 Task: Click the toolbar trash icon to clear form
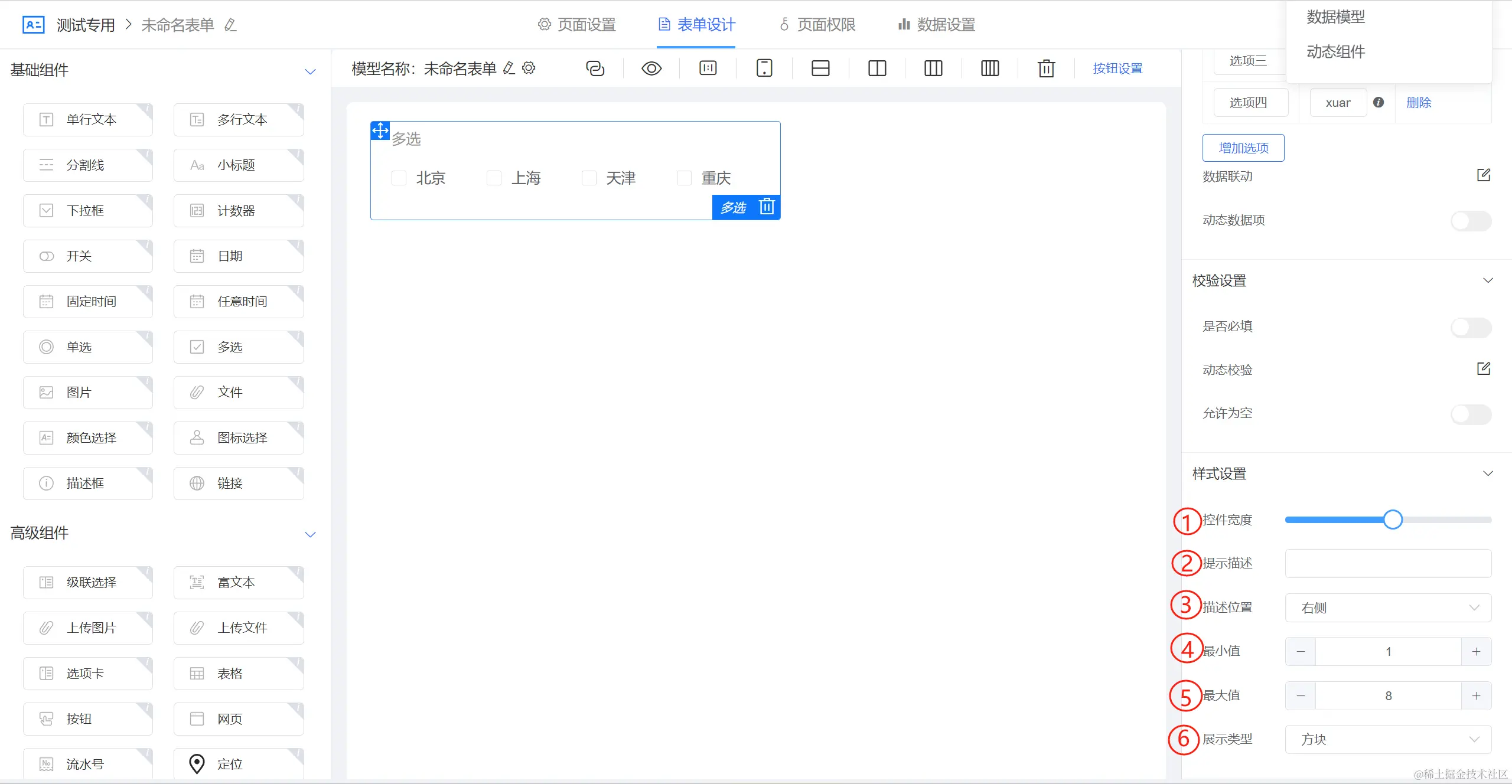(x=1046, y=68)
